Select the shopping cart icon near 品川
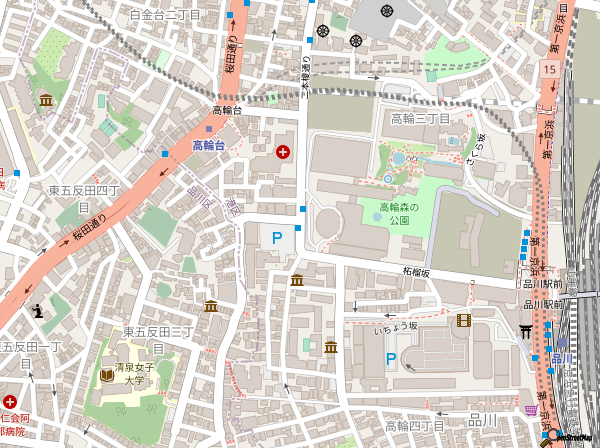The image size is (600, 448). (x=530, y=410)
